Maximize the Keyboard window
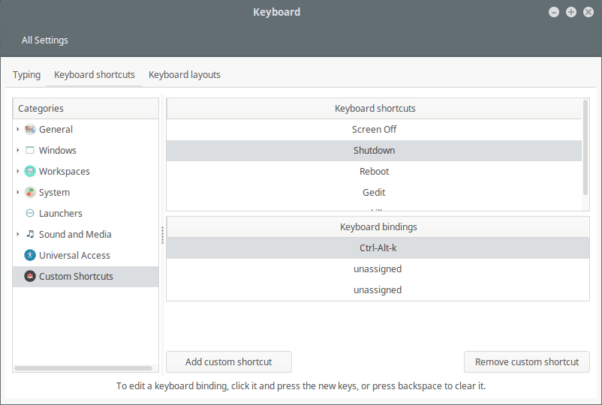This screenshot has height=405, width=602. pyautogui.click(x=571, y=12)
